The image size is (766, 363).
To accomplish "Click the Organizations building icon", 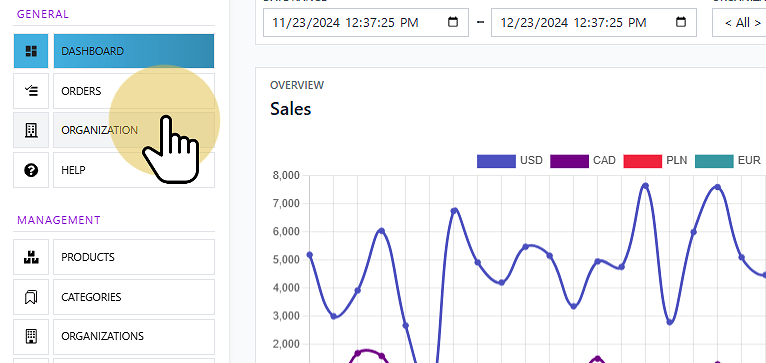I will 31,336.
